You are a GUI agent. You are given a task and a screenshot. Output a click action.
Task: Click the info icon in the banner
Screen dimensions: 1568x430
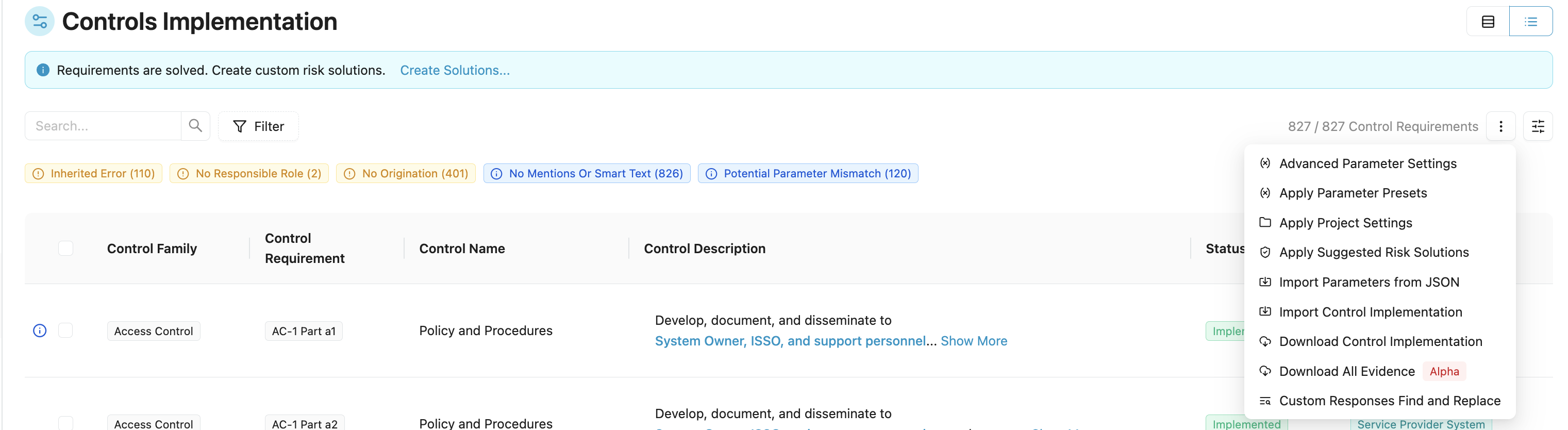pos(43,70)
